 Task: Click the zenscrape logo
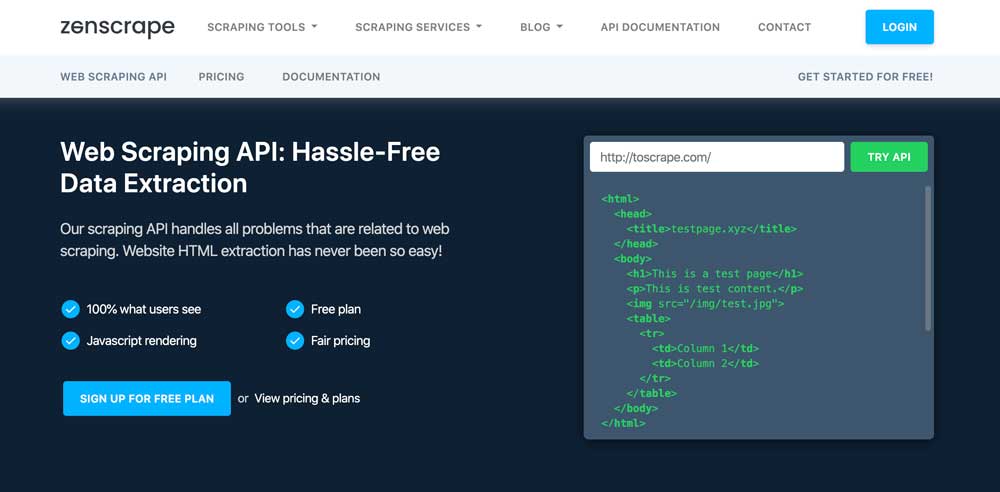(117, 27)
